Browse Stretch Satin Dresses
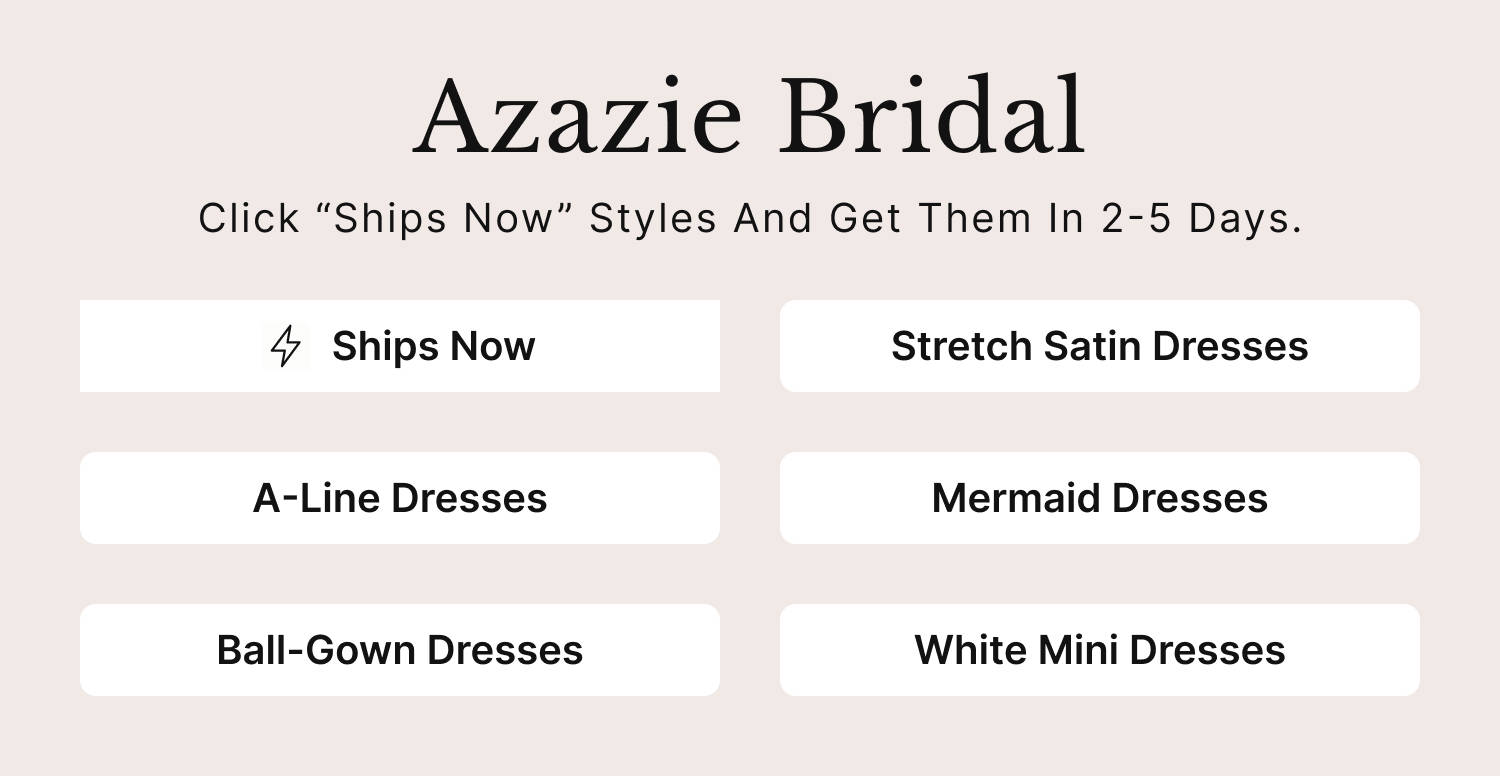This screenshot has width=1500, height=776. click(x=1099, y=346)
